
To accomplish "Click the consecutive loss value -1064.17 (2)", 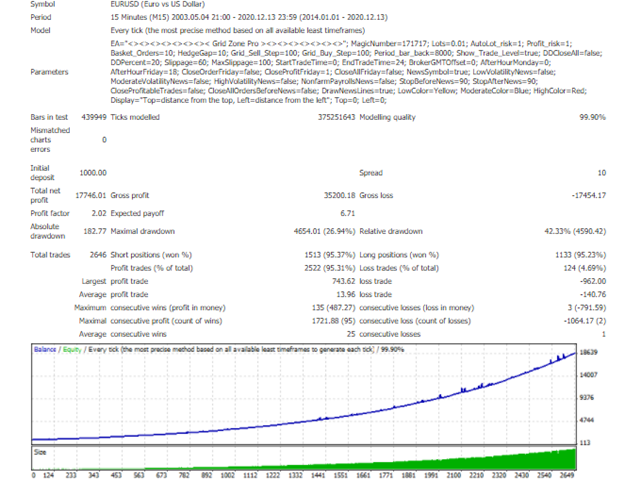I will tap(585, 321).
